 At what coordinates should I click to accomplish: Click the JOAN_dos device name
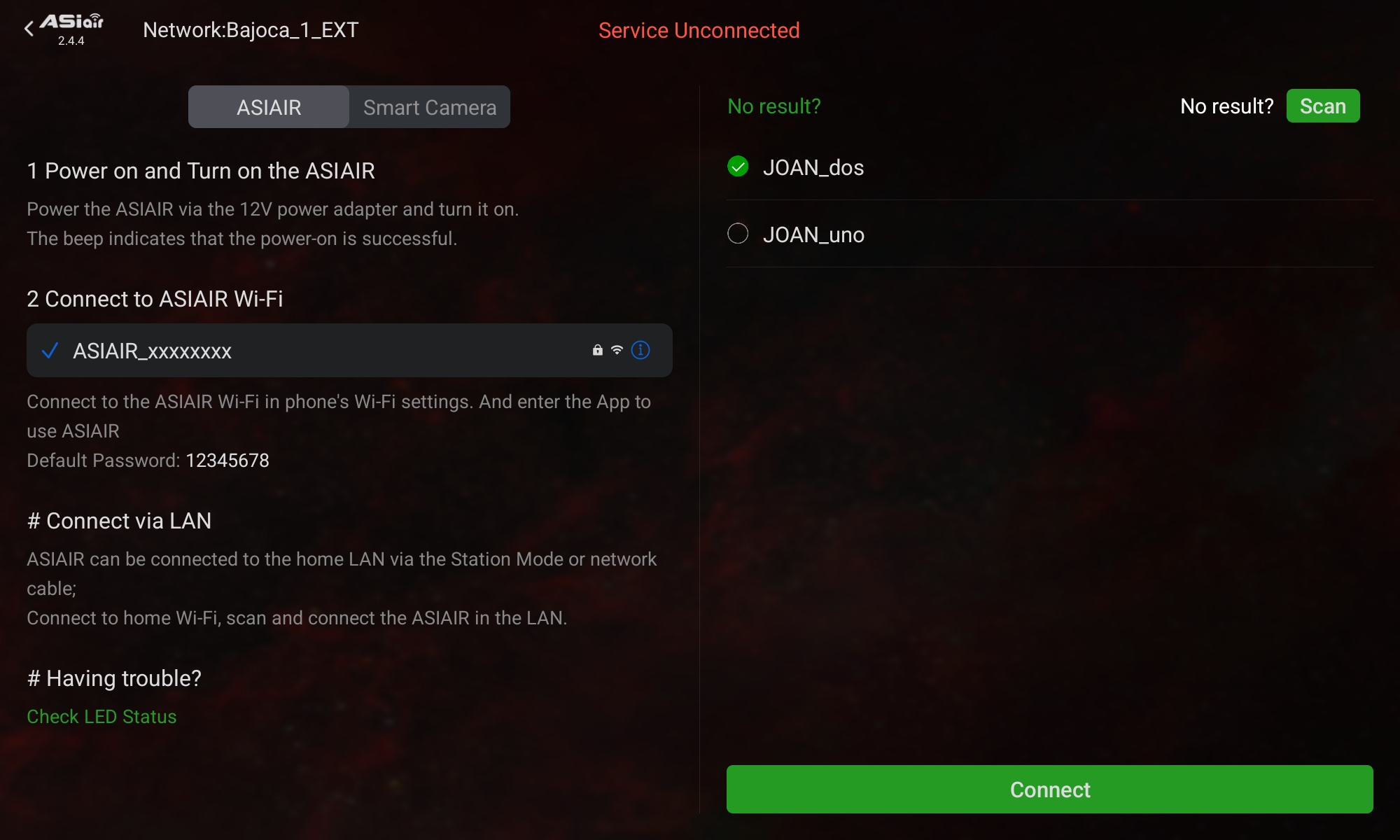(813, 168)
